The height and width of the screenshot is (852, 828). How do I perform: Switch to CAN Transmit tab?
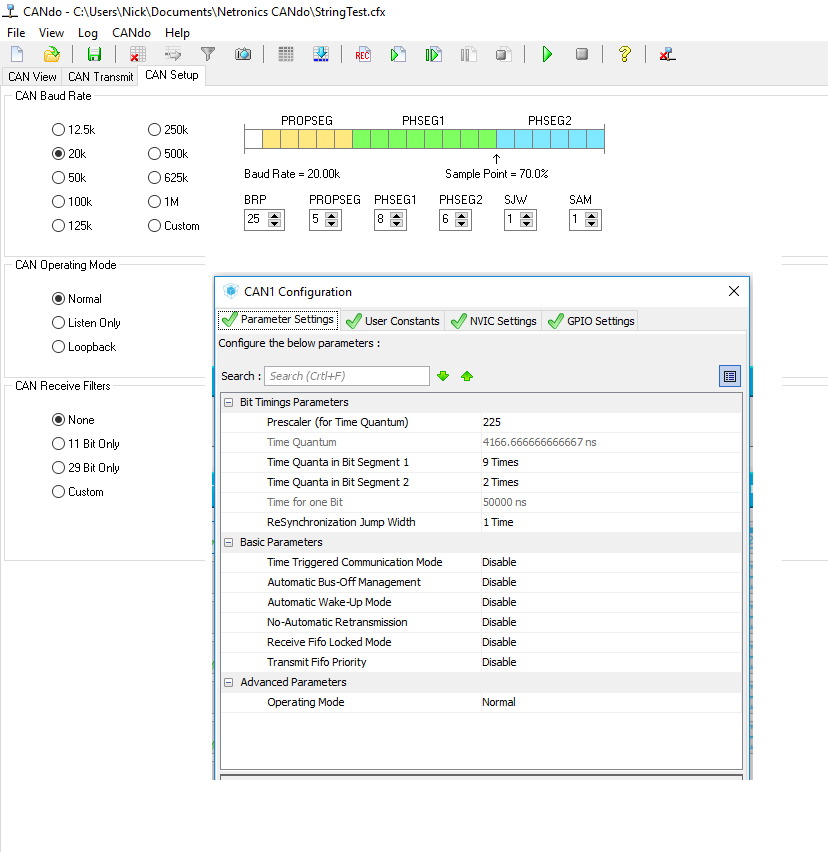click(x=101, y=77)
